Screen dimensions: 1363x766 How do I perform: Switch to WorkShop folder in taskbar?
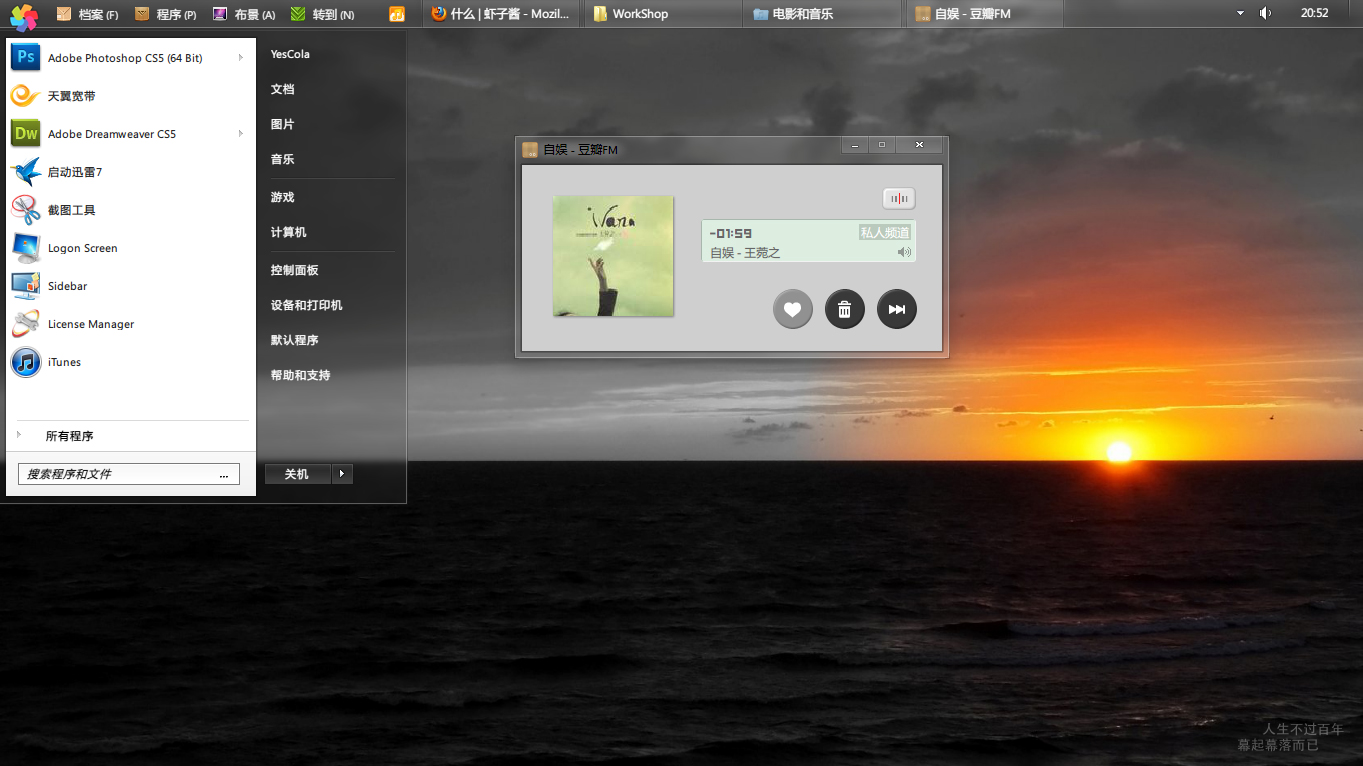[x=664, y=14]
